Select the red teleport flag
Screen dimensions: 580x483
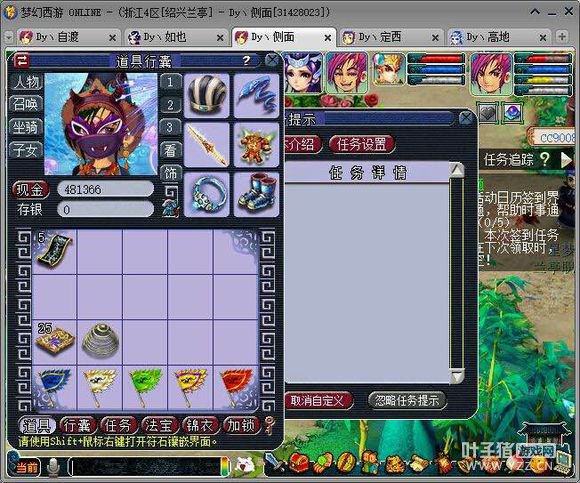[236, 388]
